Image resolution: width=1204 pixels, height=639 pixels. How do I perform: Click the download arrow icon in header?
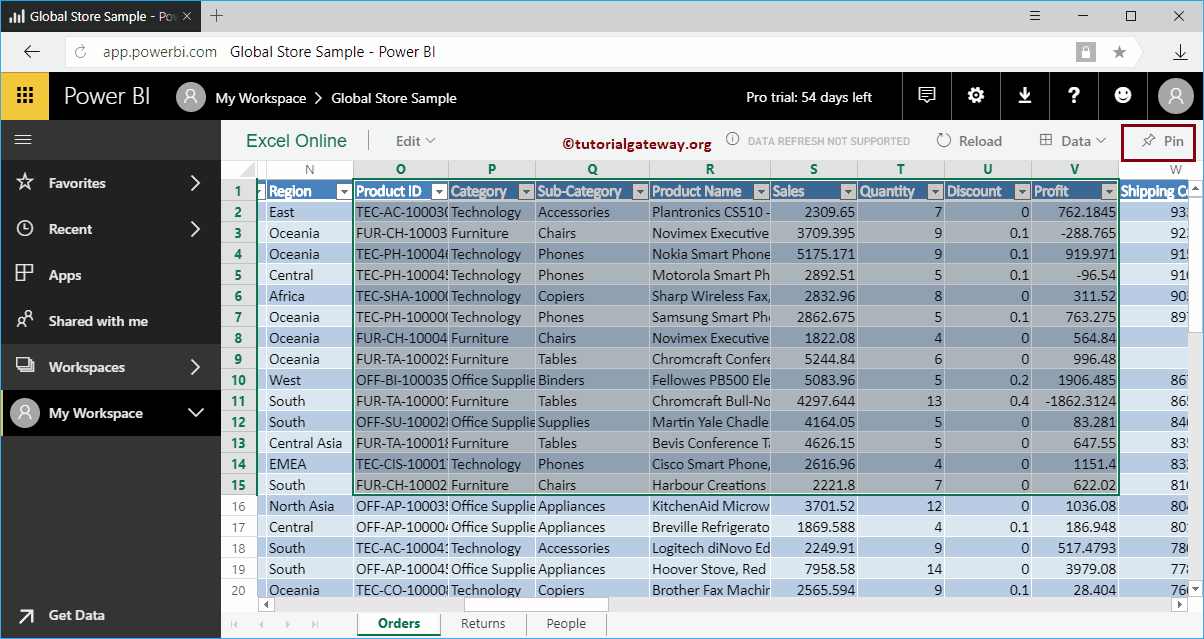click(1025, 96)
